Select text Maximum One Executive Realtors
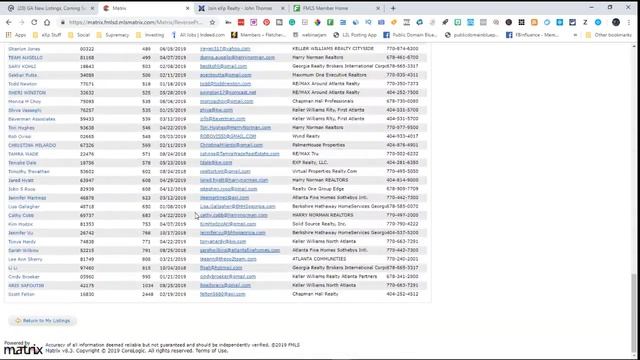This screenshot has width=640, height=360. coord(329,75)
